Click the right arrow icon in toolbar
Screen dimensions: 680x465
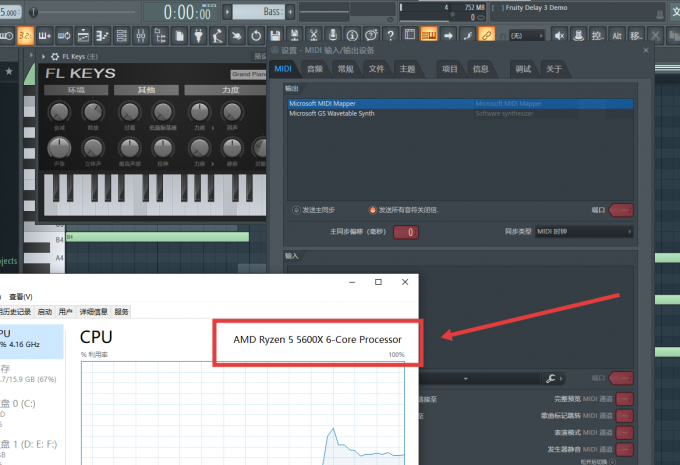(x=448, y=35)
